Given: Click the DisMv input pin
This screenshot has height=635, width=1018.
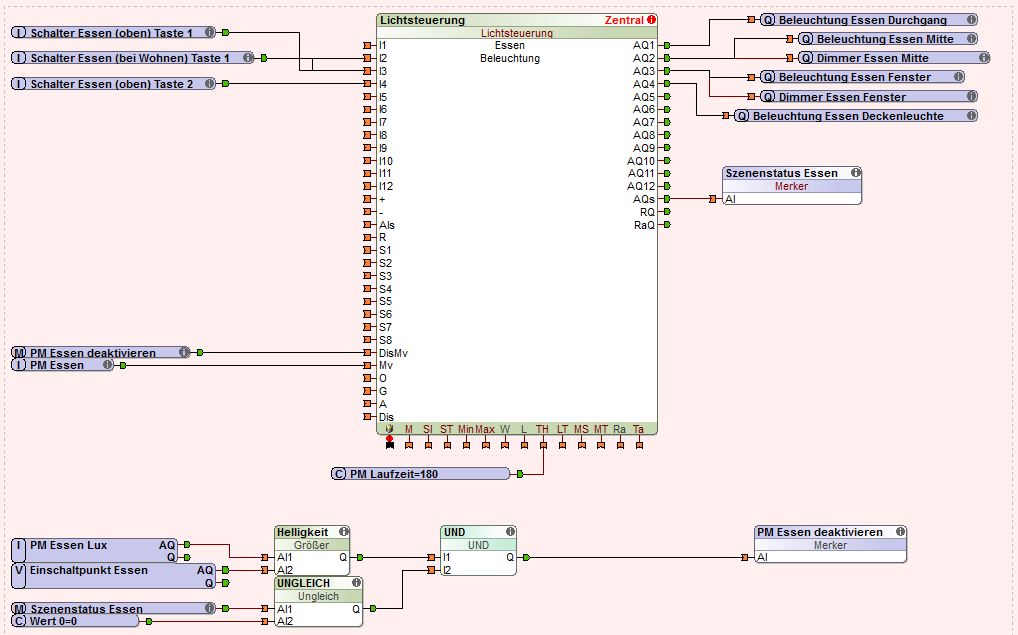Looking at the screenshot, I should (367, 353).
